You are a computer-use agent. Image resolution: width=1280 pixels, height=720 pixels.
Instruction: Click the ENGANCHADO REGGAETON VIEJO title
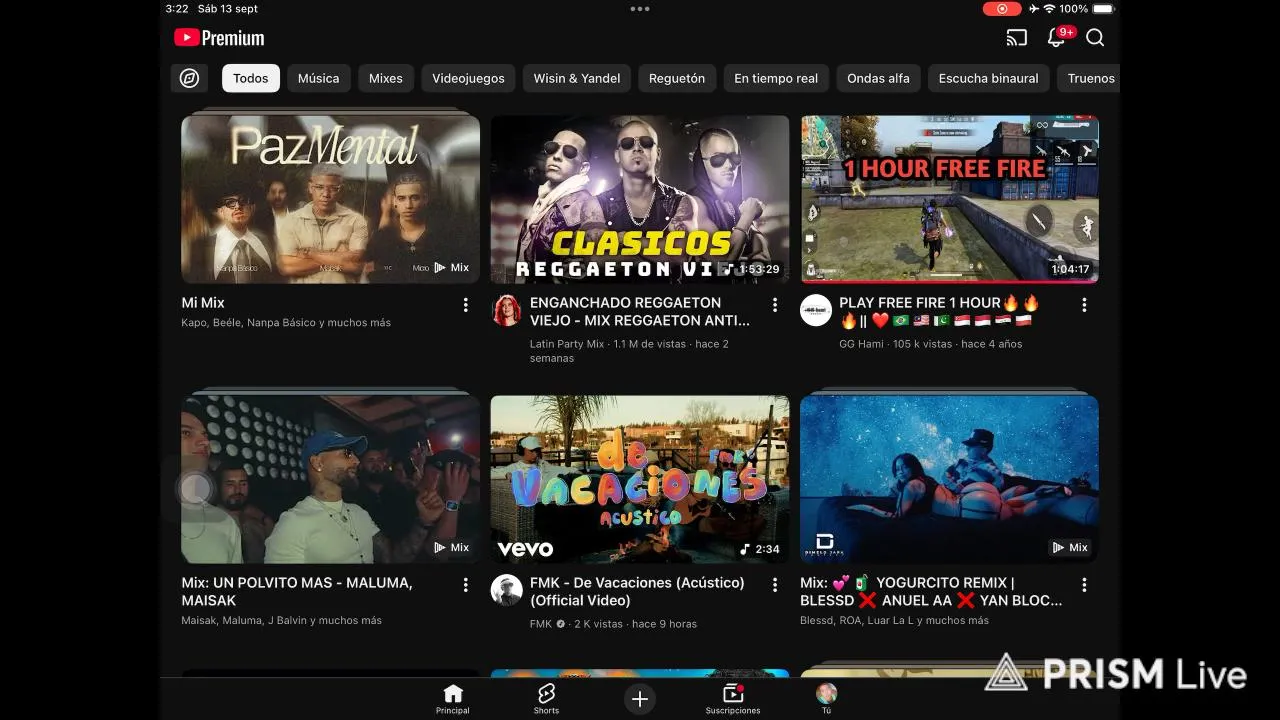(639, 311)
